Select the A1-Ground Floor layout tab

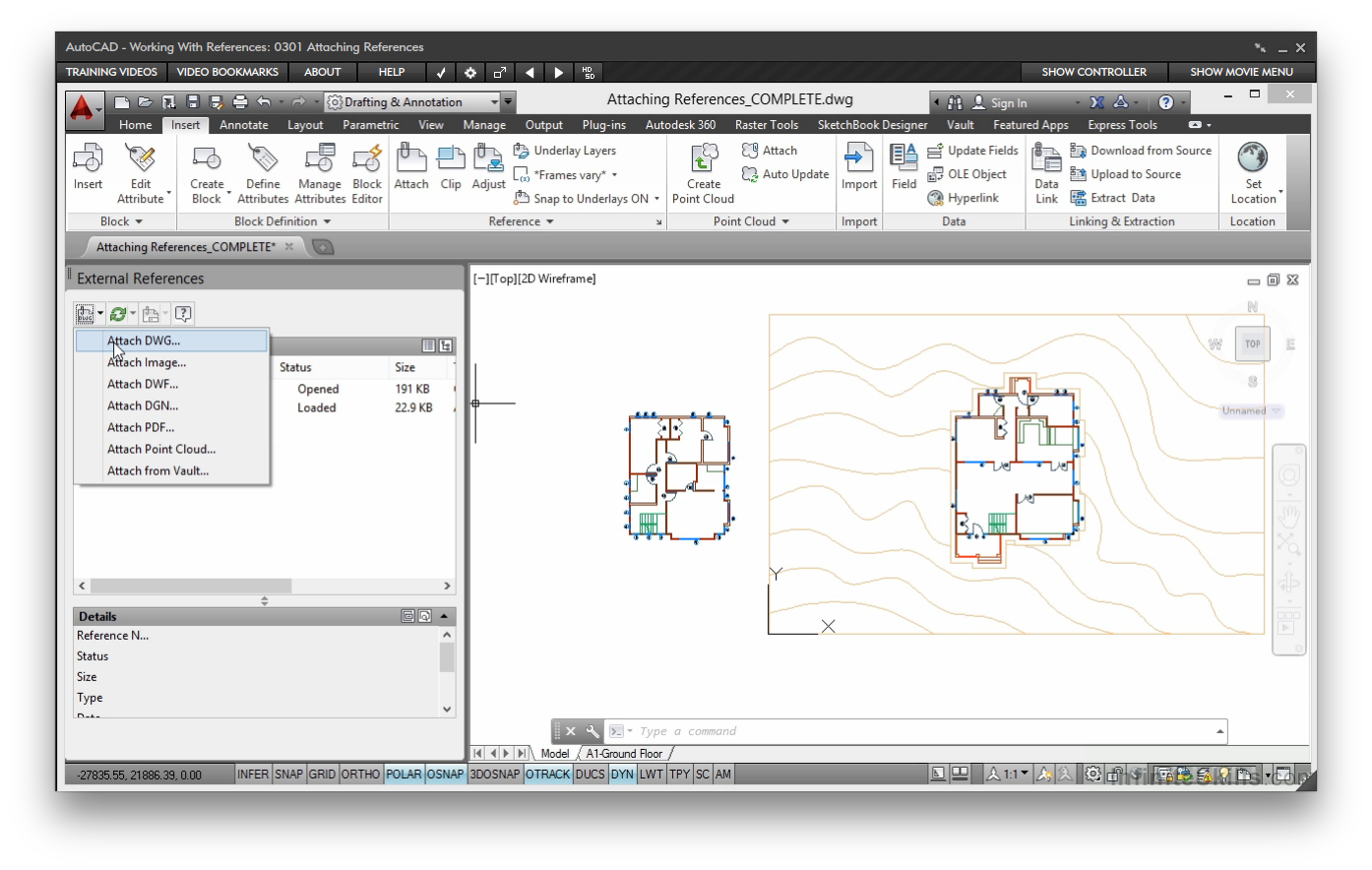(x=624, y=754)
